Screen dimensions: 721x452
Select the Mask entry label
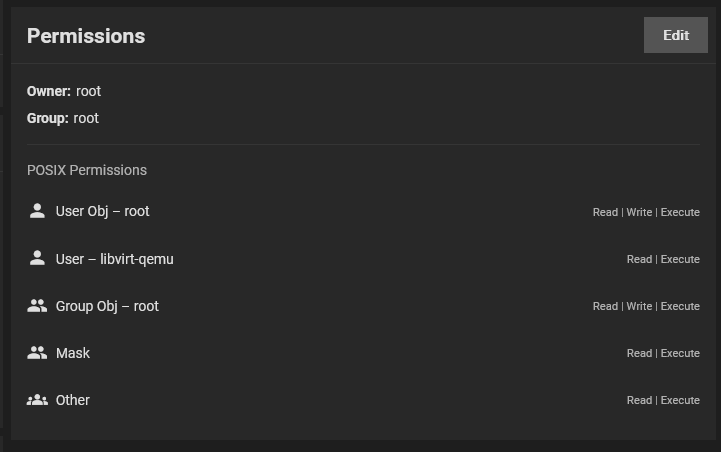pyautogui.click(x=73, y=353)
